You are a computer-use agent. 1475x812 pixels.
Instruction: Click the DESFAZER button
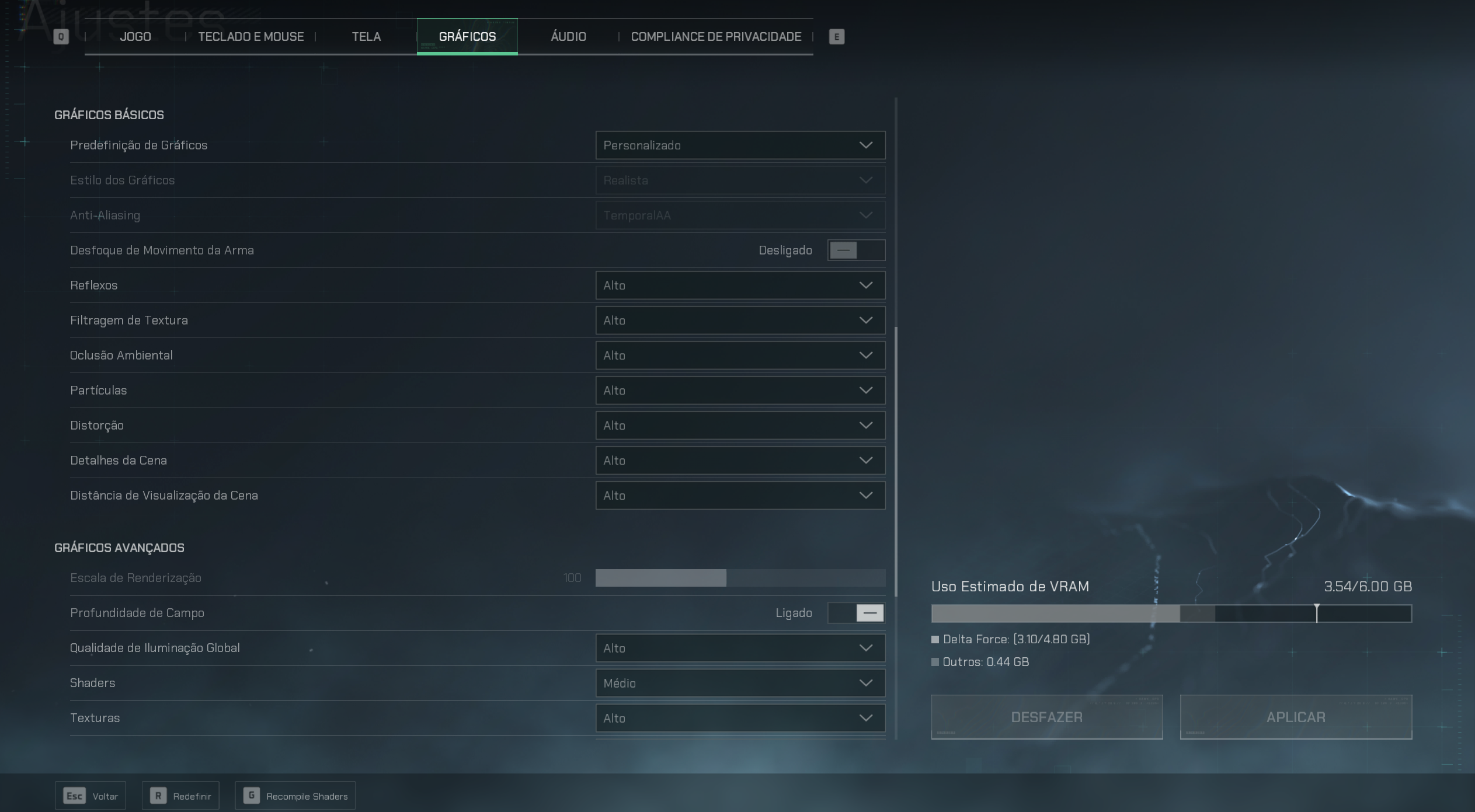(x=1046, y=717)
